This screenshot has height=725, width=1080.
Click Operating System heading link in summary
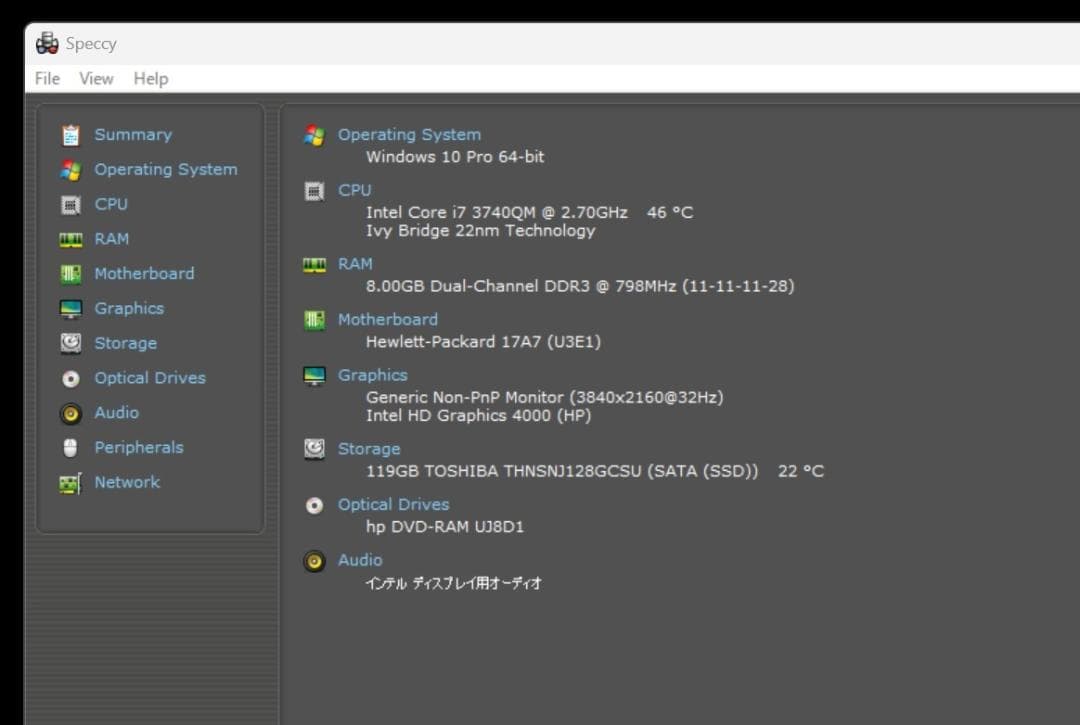click(409, 134)
